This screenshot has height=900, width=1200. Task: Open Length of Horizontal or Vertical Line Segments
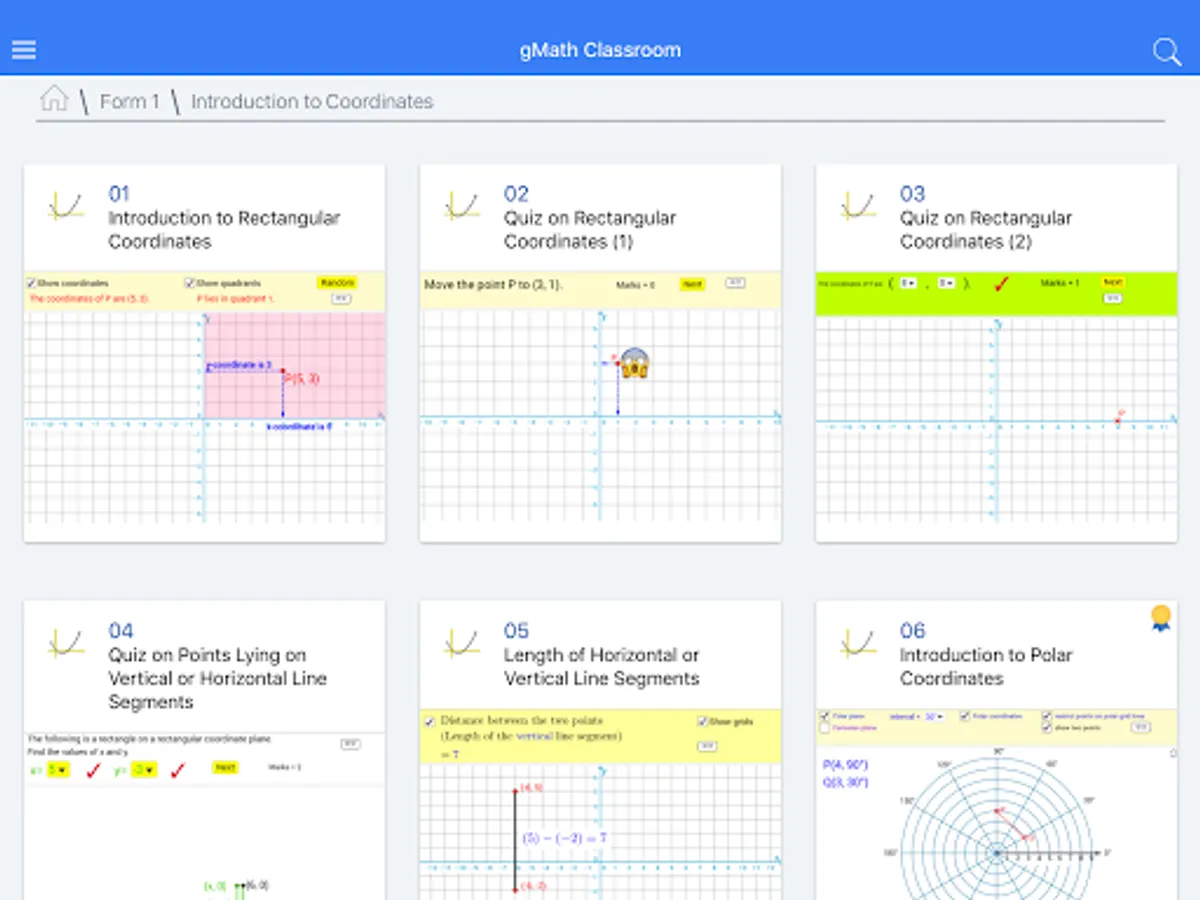(x=602, y=666)
